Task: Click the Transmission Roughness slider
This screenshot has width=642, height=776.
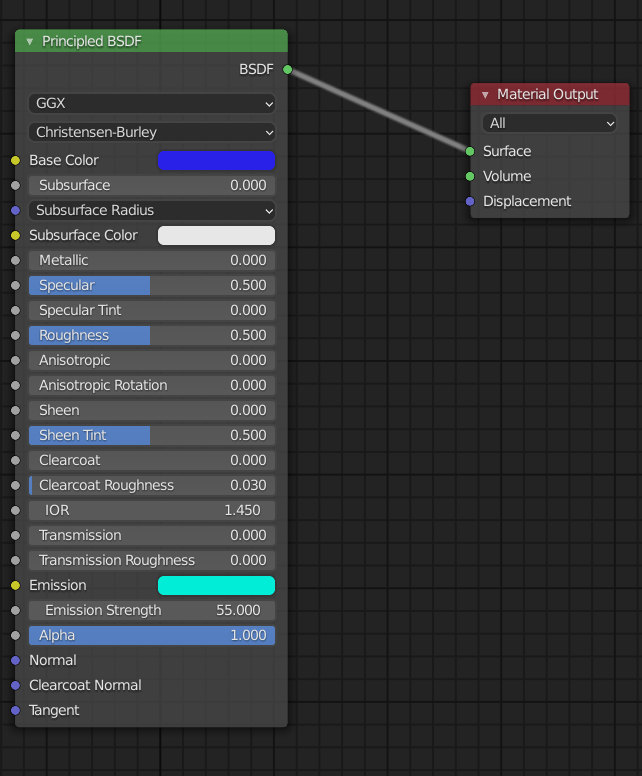Action: (152, 560)
